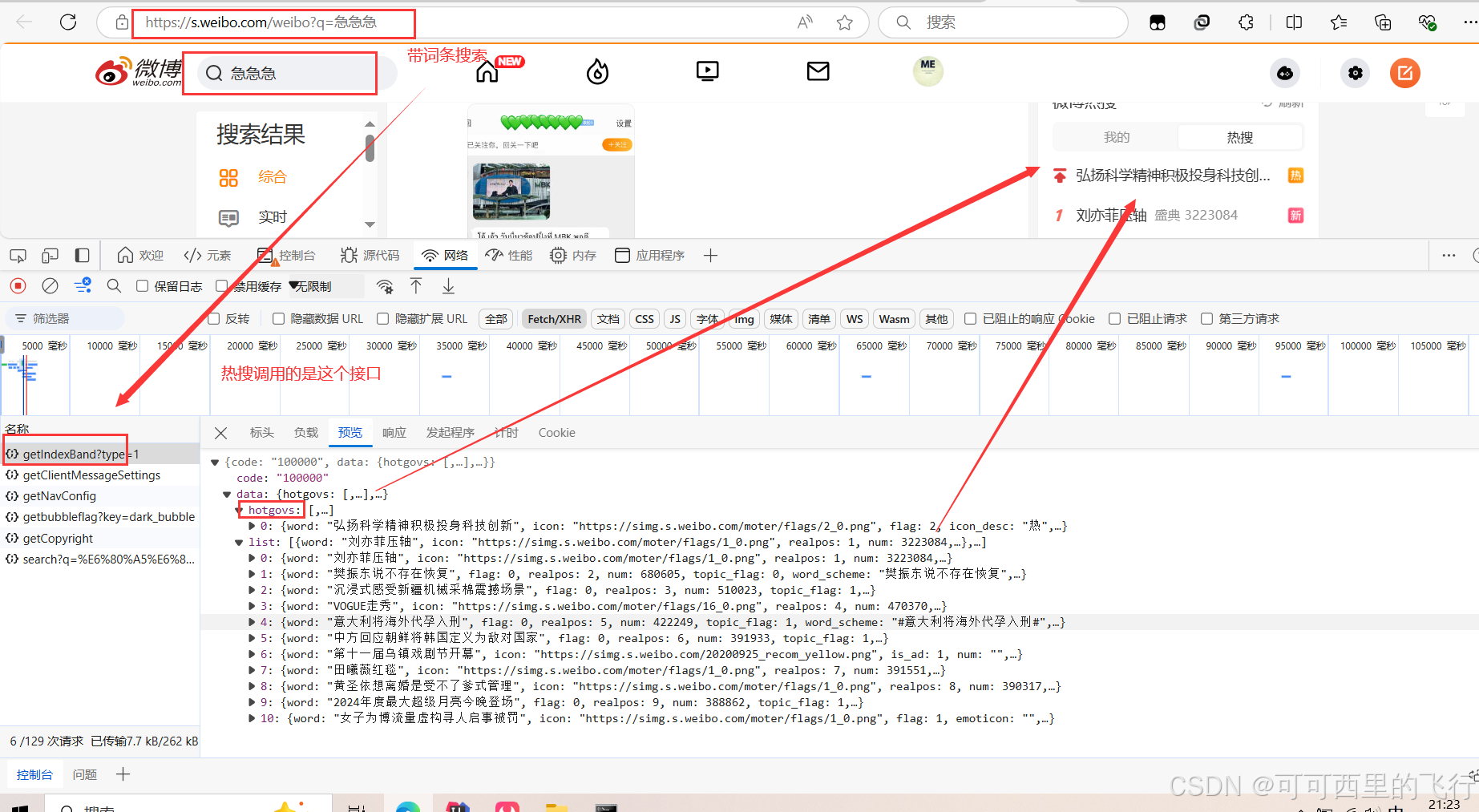The image size is (1479, 812).
Task: Open Weibo messages envelope icon
Action: [818, 71]
